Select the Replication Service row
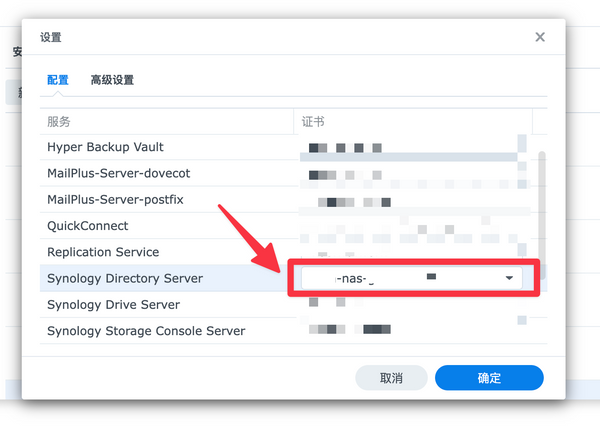 pos(103,252)
